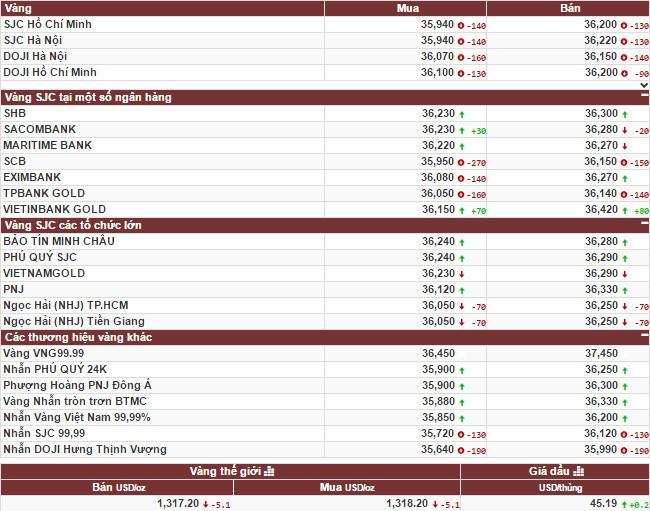The width and height of the screenshot is (650, 511).
Task: Collapse the Vàng SJC các tổ chức lớn section
Action: coord(643,225)
